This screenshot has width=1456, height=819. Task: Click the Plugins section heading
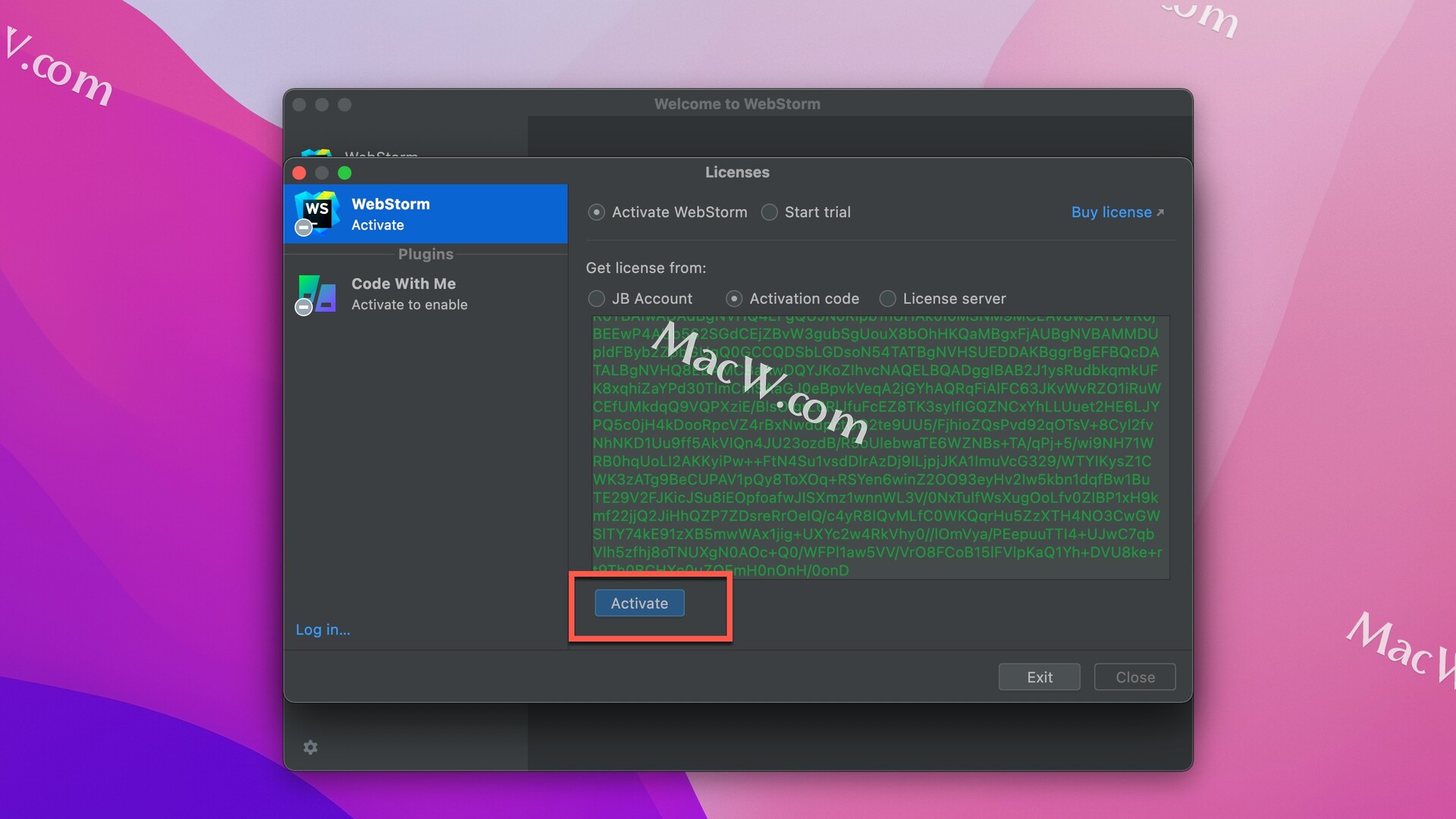pos(425,254)
